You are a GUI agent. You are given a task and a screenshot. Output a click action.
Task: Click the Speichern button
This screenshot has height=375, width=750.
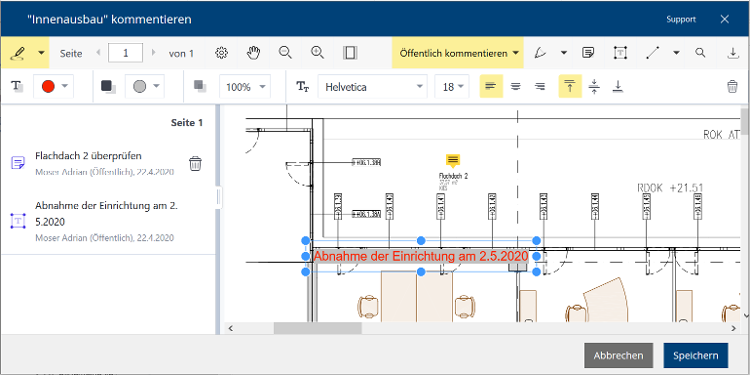695,355
